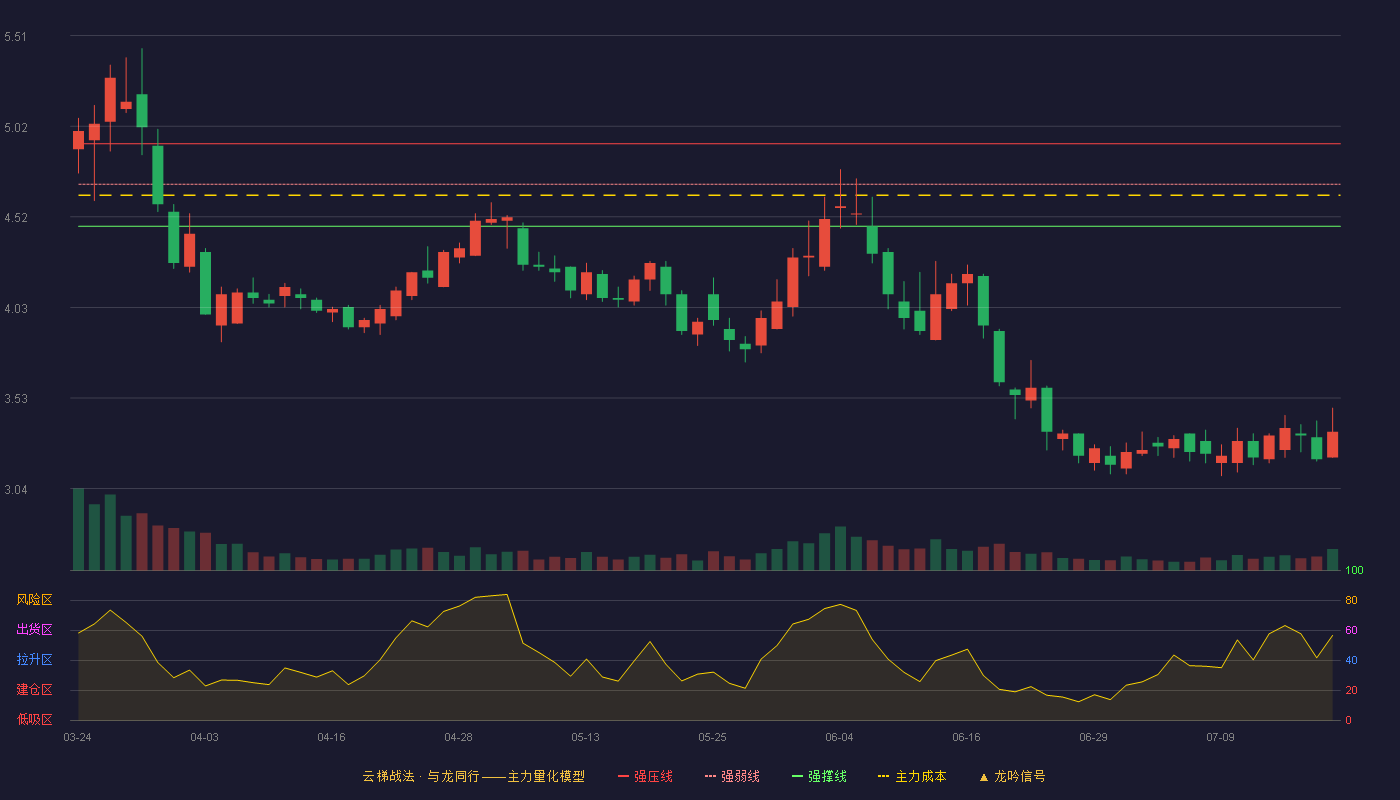Screen dimensions: 1400x800
Task: Click the 05-13 date label
Action: (585, 737)
